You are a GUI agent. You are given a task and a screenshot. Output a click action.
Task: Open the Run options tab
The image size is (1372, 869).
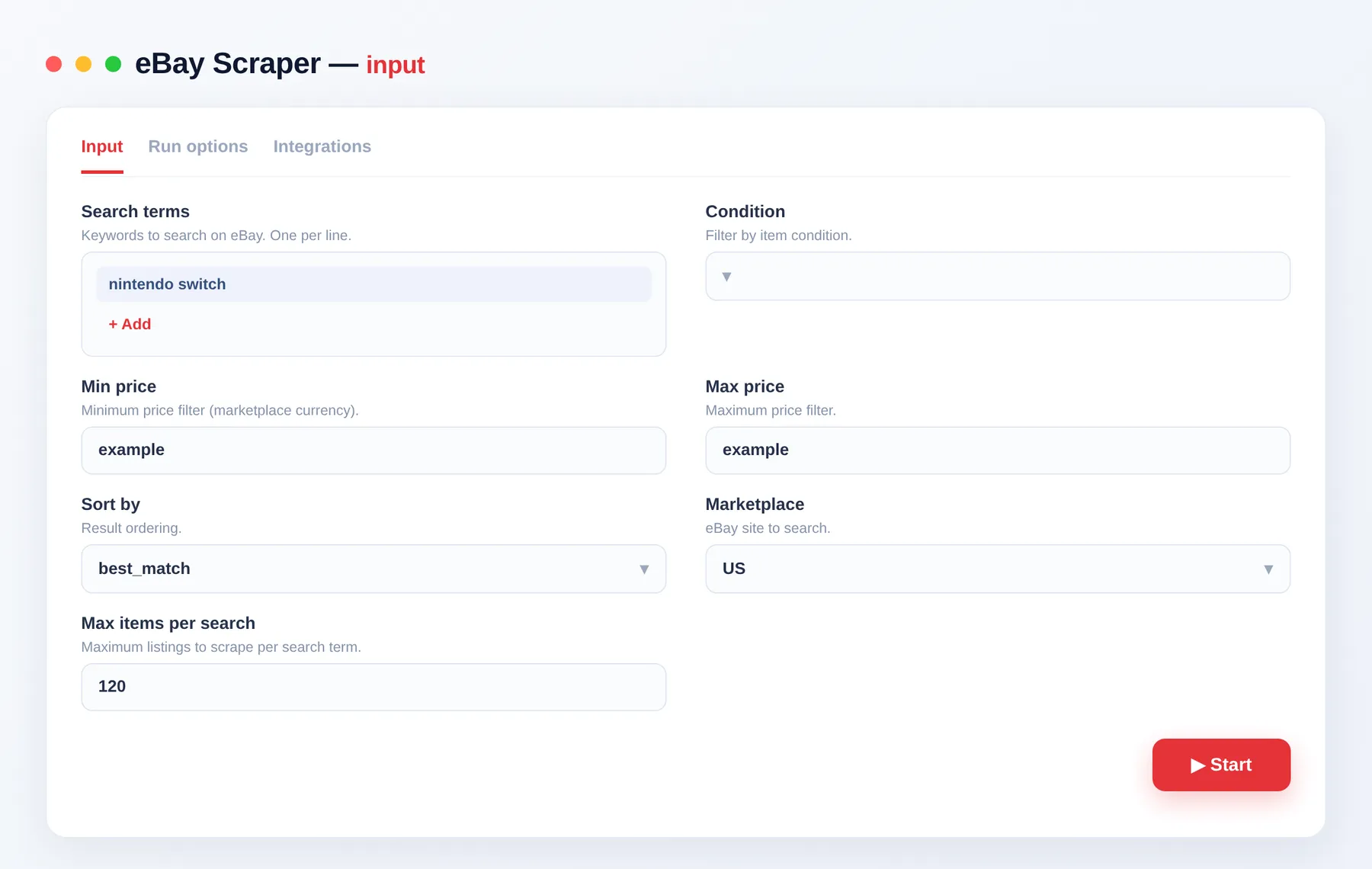click(x=198, y=146)
